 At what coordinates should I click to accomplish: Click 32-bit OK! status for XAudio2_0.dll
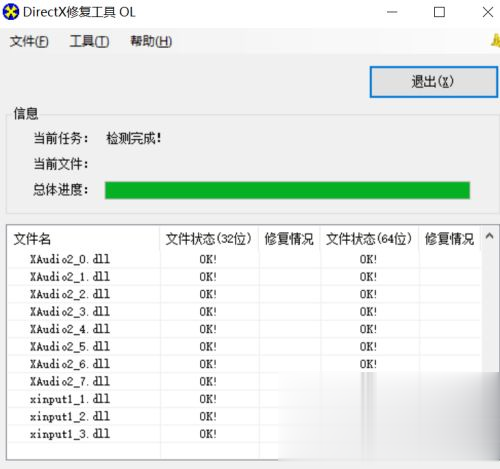click(x=208, y=259)
